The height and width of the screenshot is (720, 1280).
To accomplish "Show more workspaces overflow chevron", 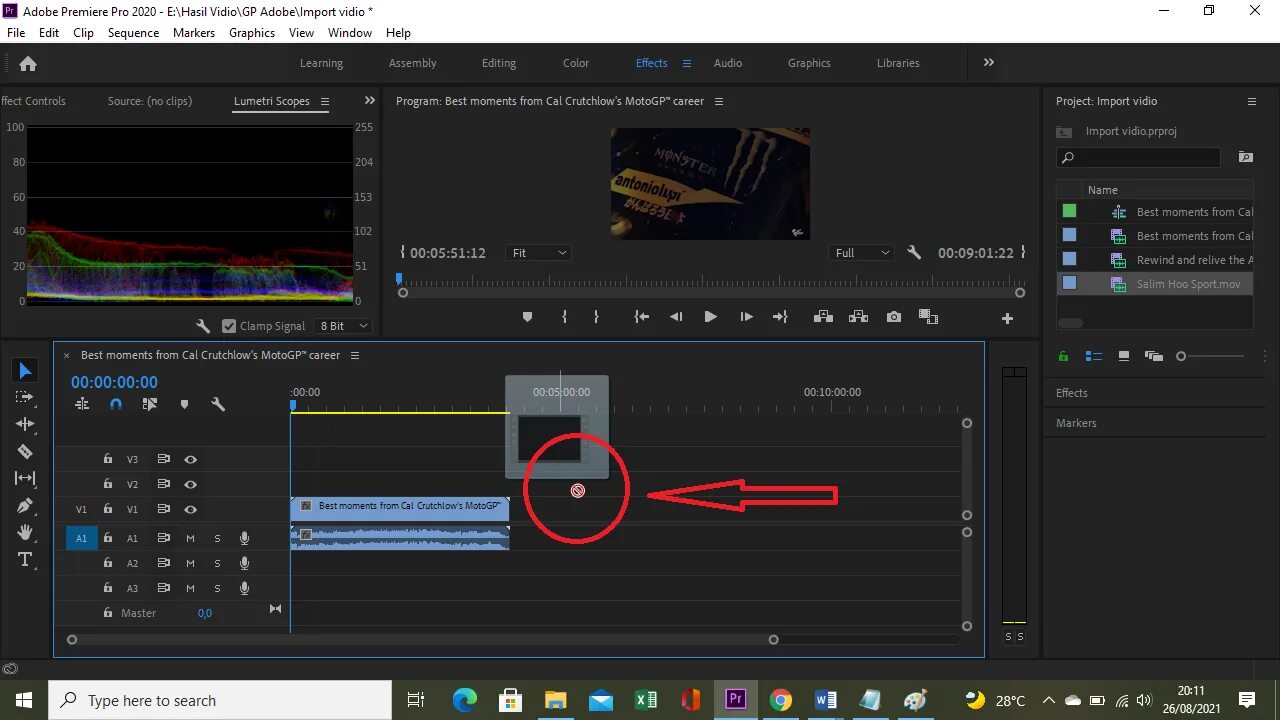I will [989, 62].
